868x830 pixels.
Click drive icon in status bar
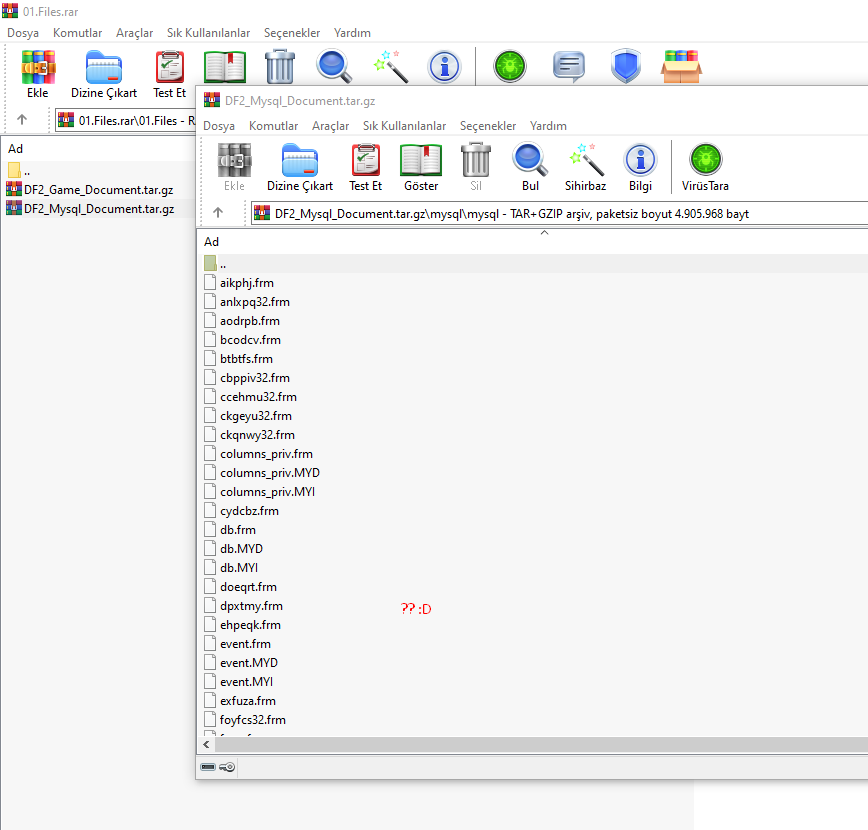click(208, 767)
